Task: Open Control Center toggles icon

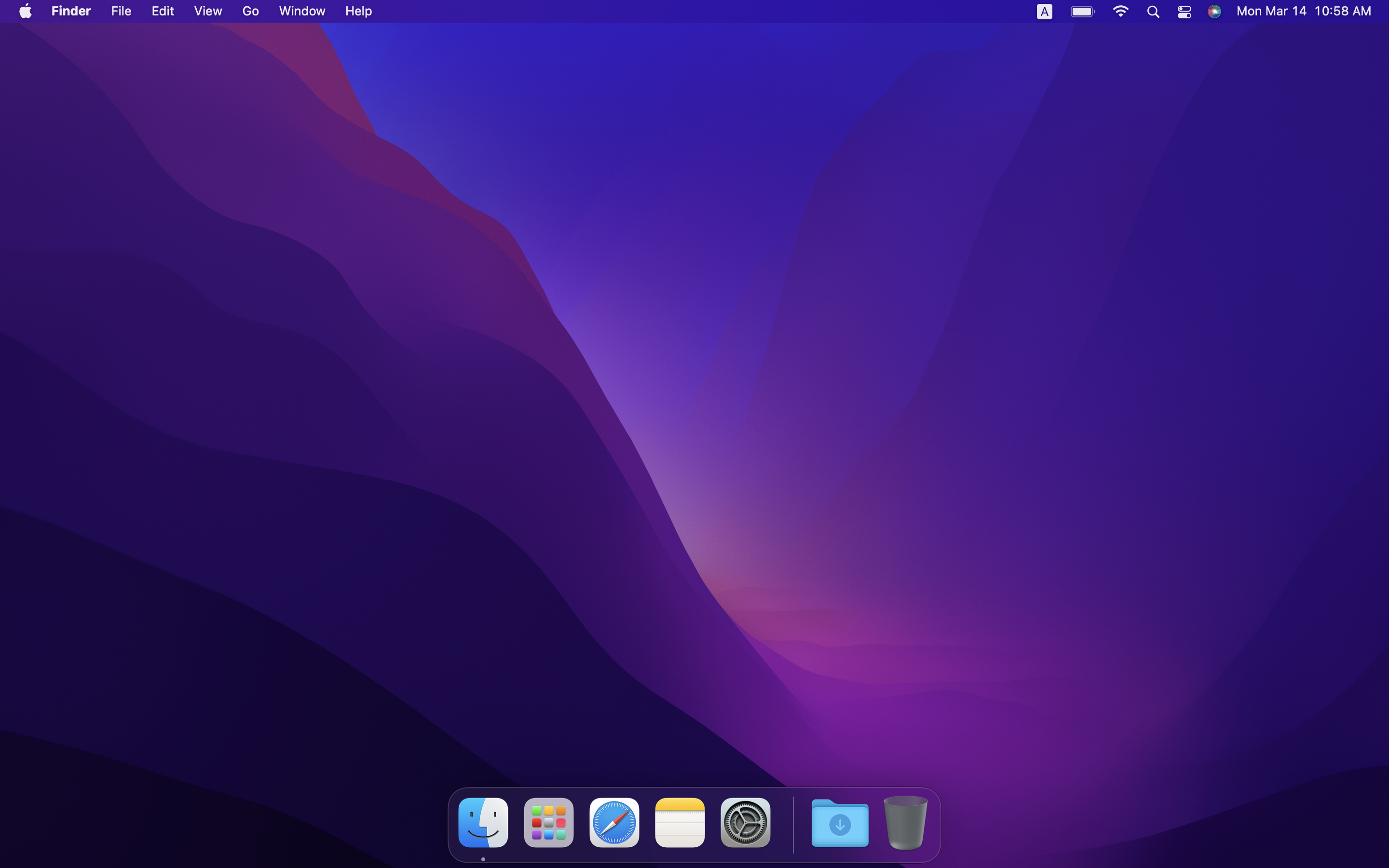Action: pyautogui.click(x=1184, y=12)
